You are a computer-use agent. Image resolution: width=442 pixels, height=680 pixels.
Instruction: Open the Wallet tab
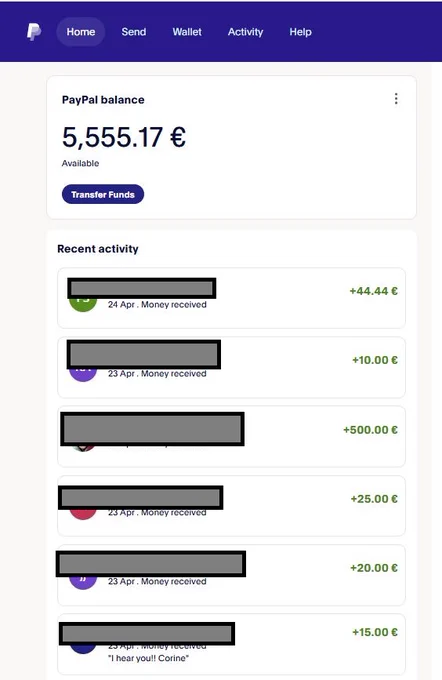(187, 32)
